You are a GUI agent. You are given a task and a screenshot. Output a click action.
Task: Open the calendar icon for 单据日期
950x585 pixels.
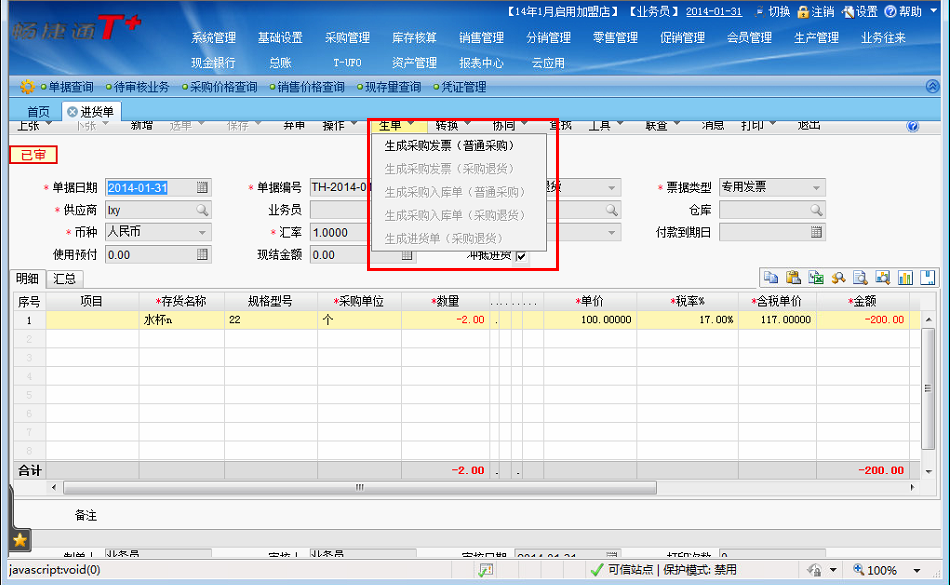pyautogui.click(x=202, y=188)
